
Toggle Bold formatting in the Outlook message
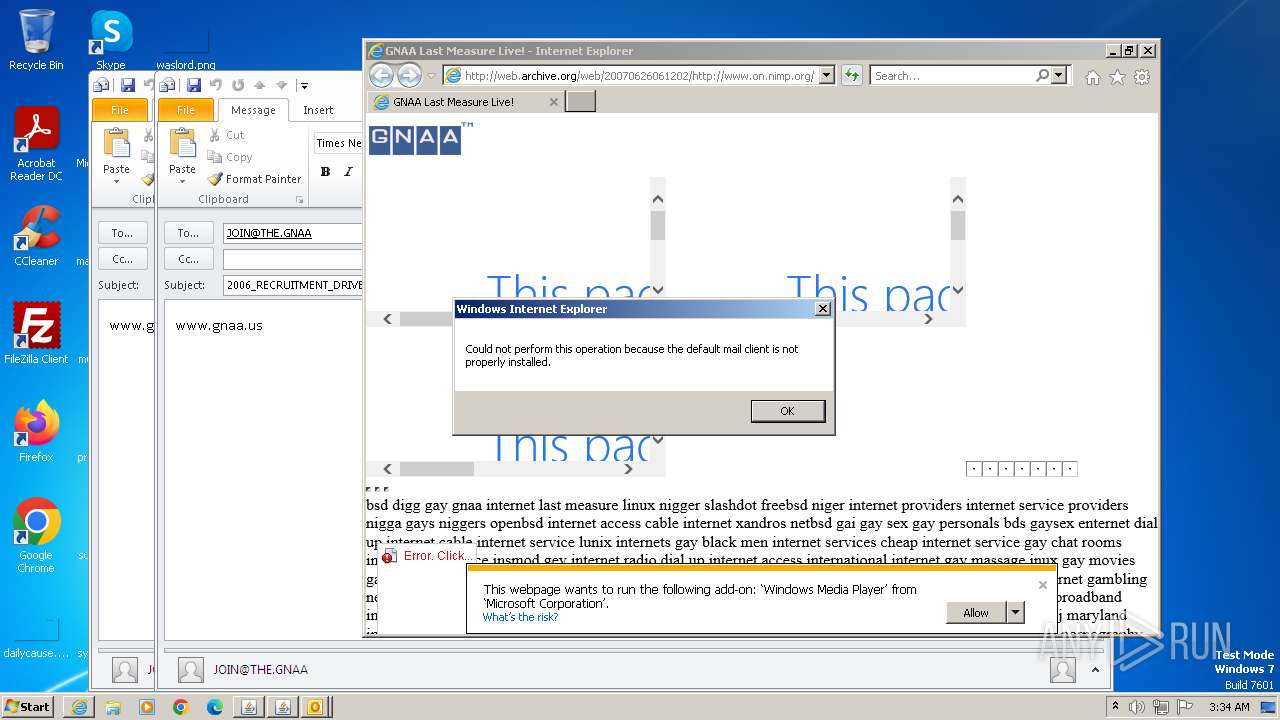[325, 172]
